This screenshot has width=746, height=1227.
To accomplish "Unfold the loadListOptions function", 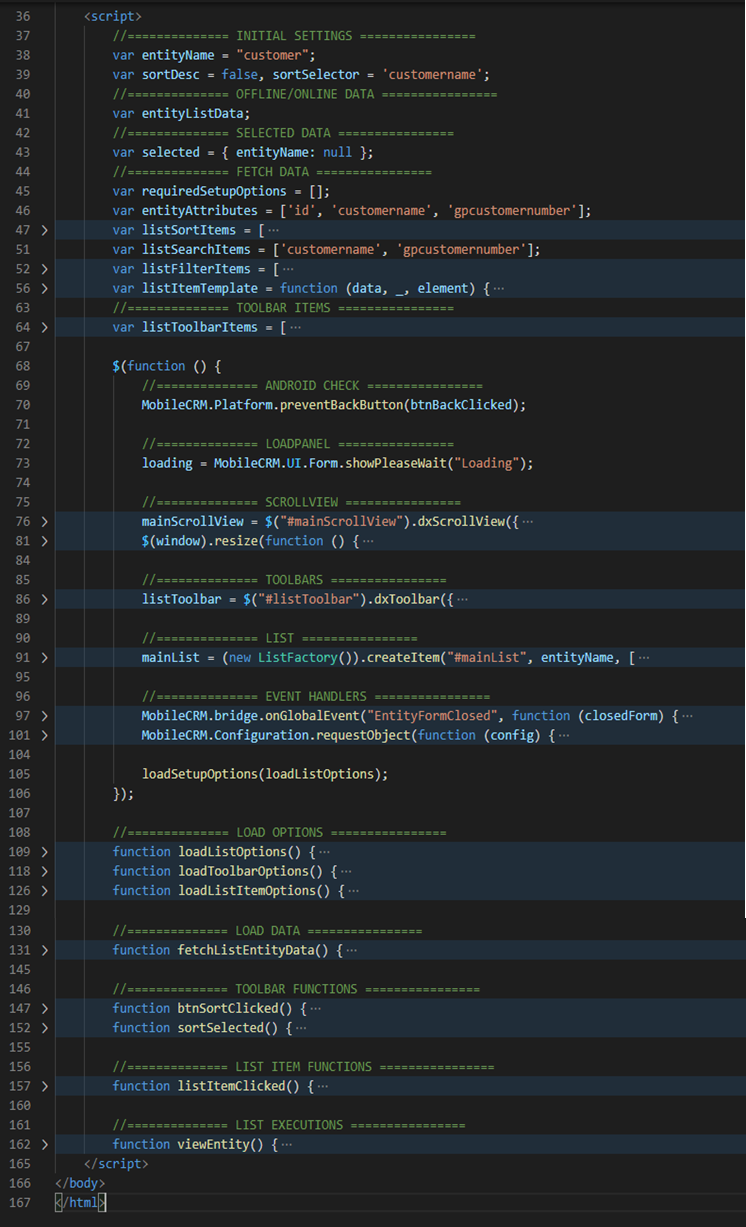I will [44, 852].
